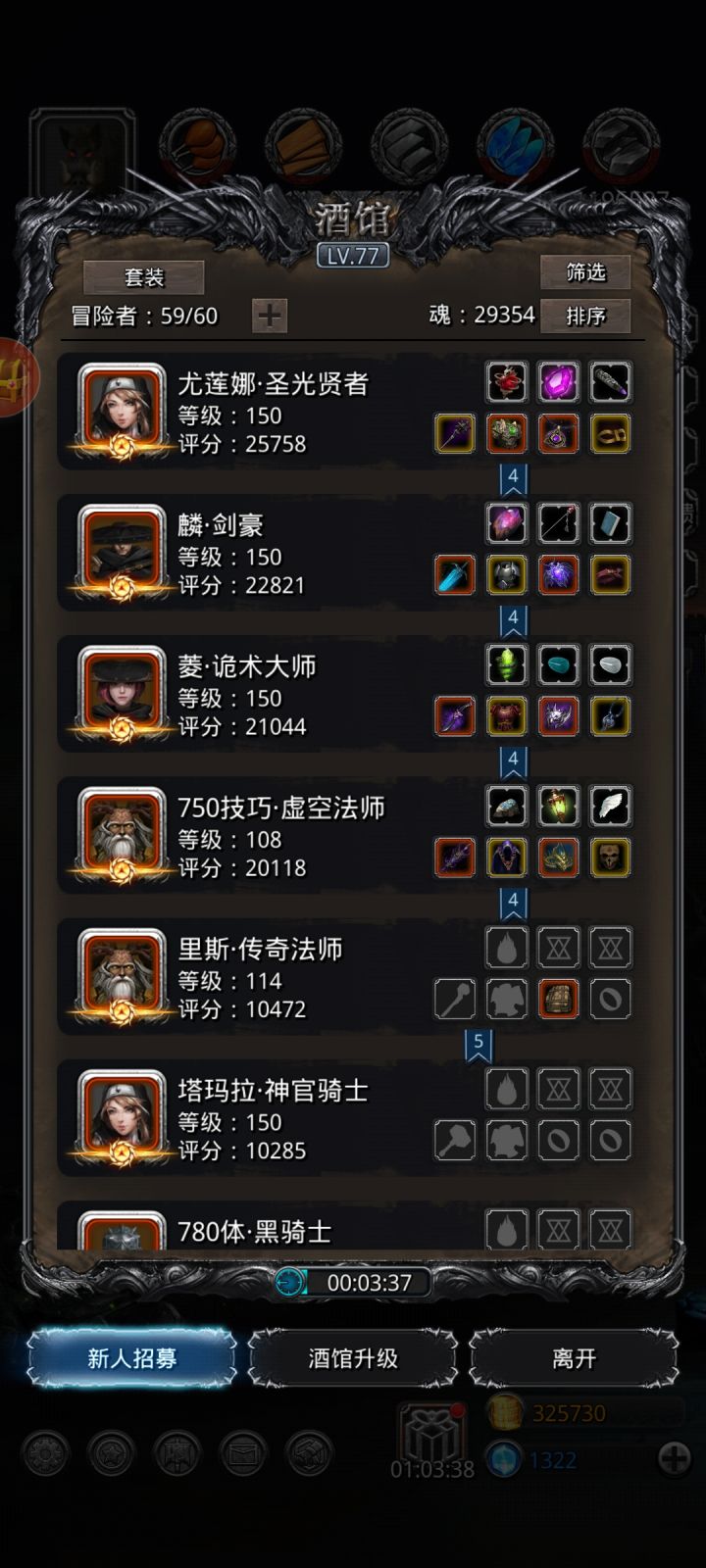Open empty weapon slot of 里斯·传奇法师
The image size is (706, 1568).
click(x=455, y=999)
